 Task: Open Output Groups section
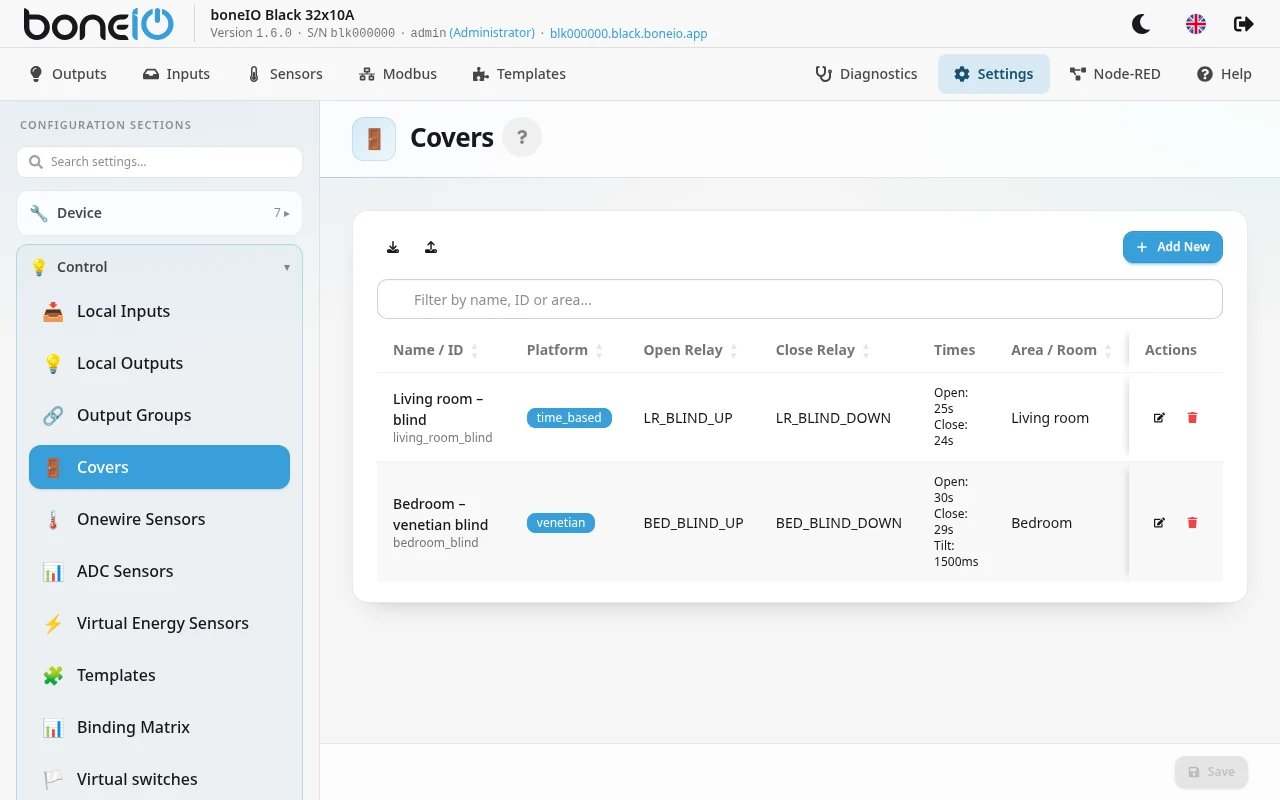point(159,415)
